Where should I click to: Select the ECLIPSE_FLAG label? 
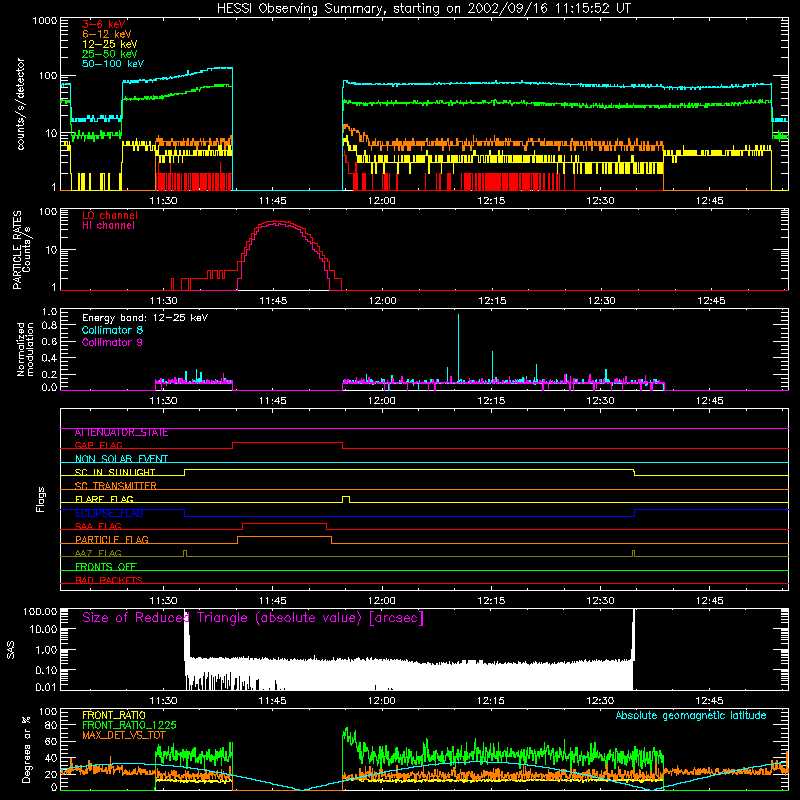109,513
